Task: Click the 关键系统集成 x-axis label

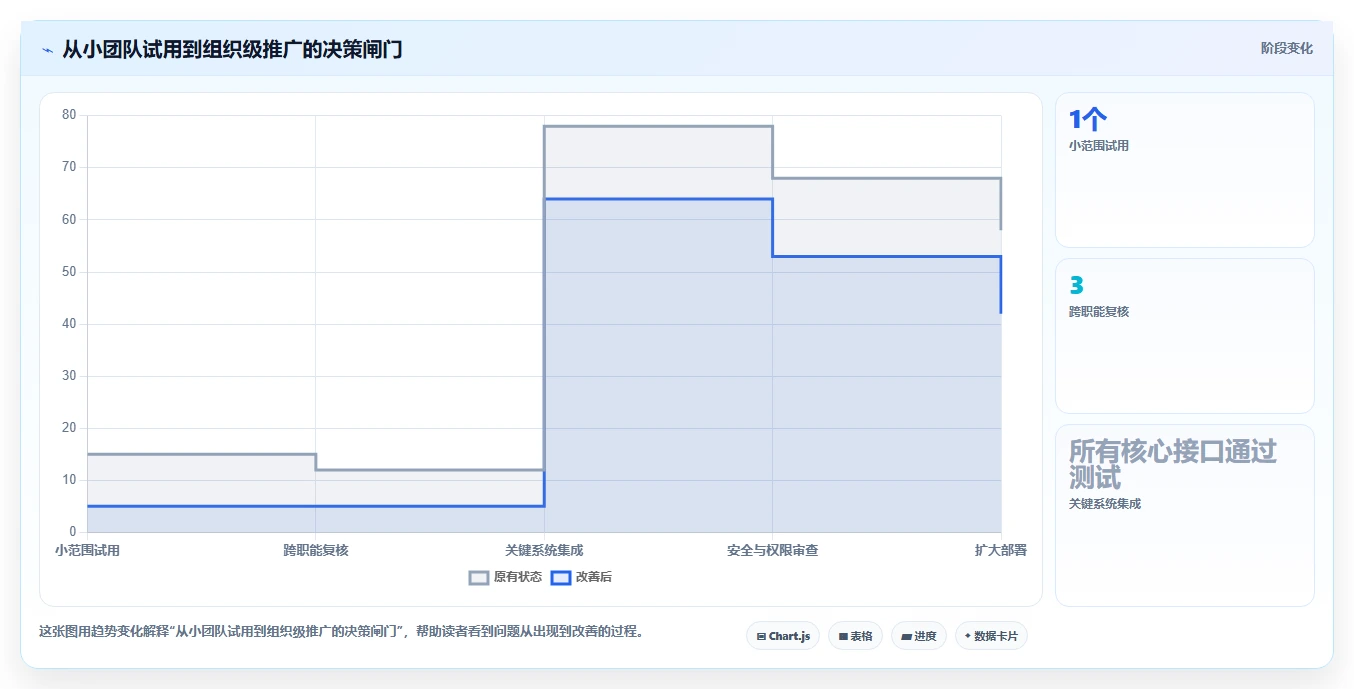Action: tap(544, 550)
